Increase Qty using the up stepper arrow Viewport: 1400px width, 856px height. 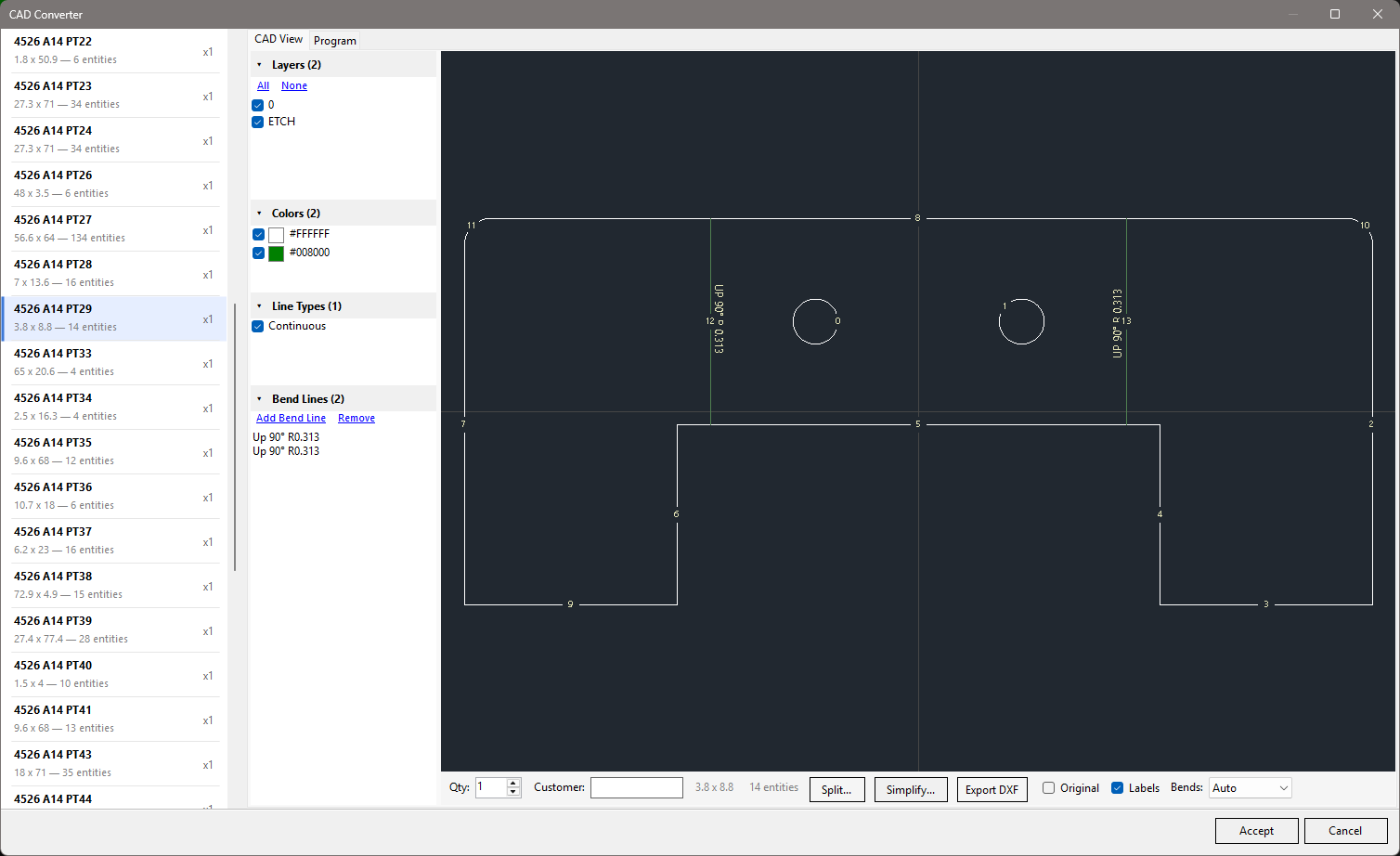click(512, 783)
